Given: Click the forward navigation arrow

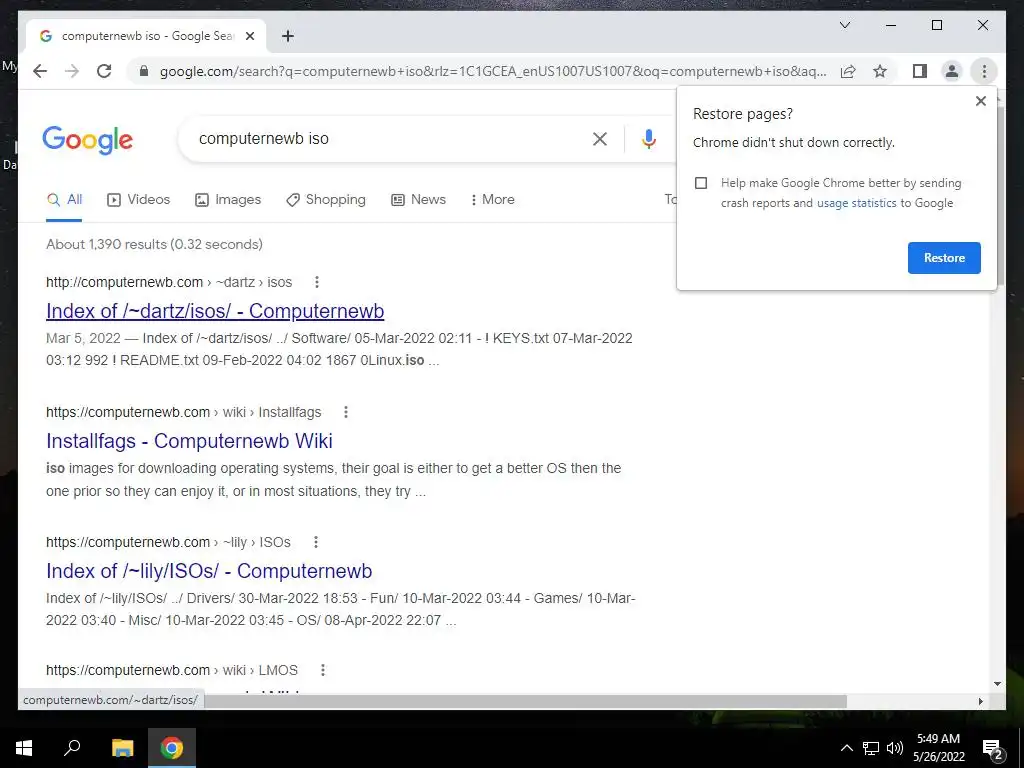Looking at the screenshot, I should click(72, 71).
